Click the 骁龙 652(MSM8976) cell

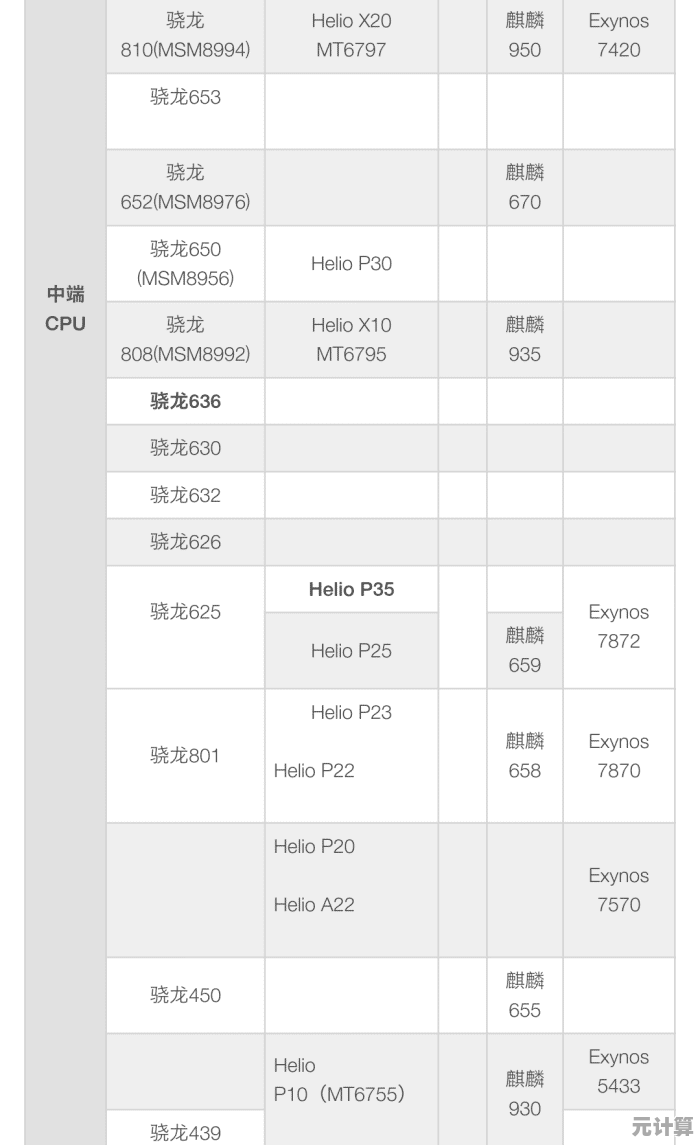185,187
